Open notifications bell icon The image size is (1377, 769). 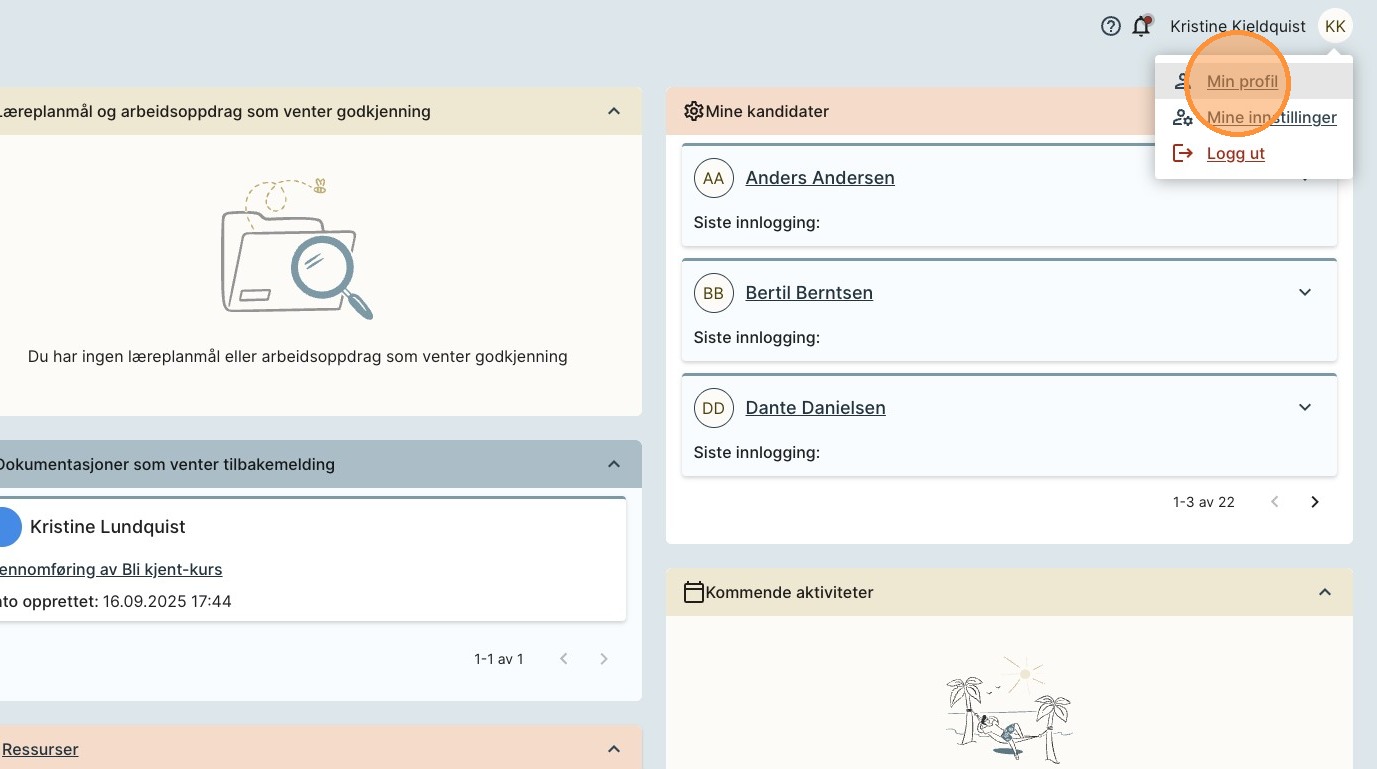(x=1141, y=27)
